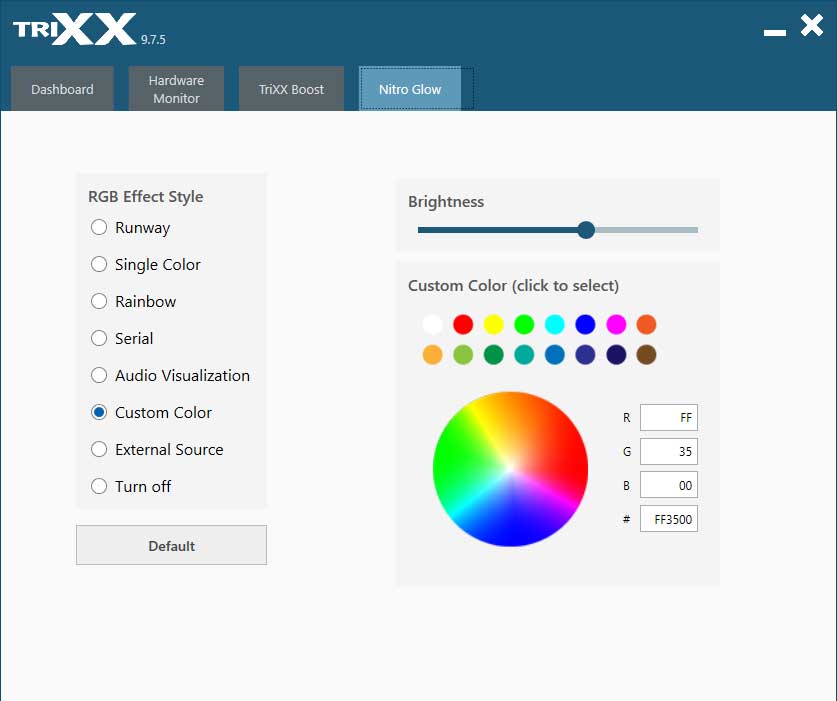This screenshot has width=837, height=701.
Task: Go to the TriXX Boost tab
Action: tap(291, 89)
